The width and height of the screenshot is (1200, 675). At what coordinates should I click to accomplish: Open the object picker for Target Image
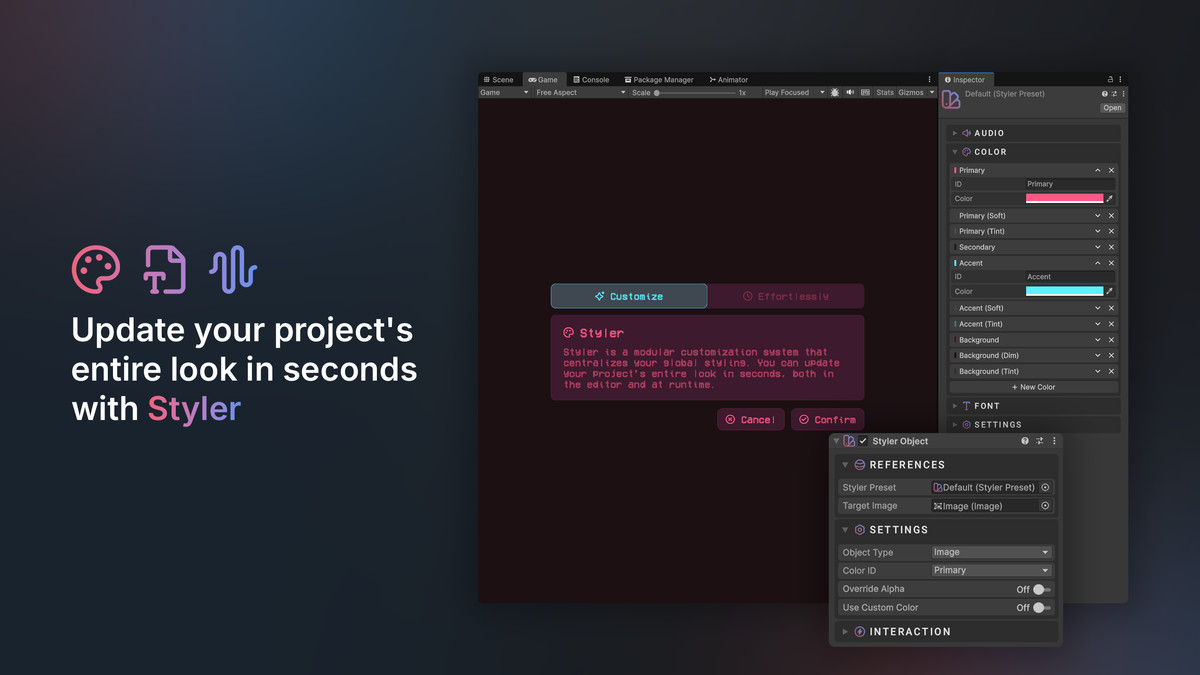(x=1047, y=505)
